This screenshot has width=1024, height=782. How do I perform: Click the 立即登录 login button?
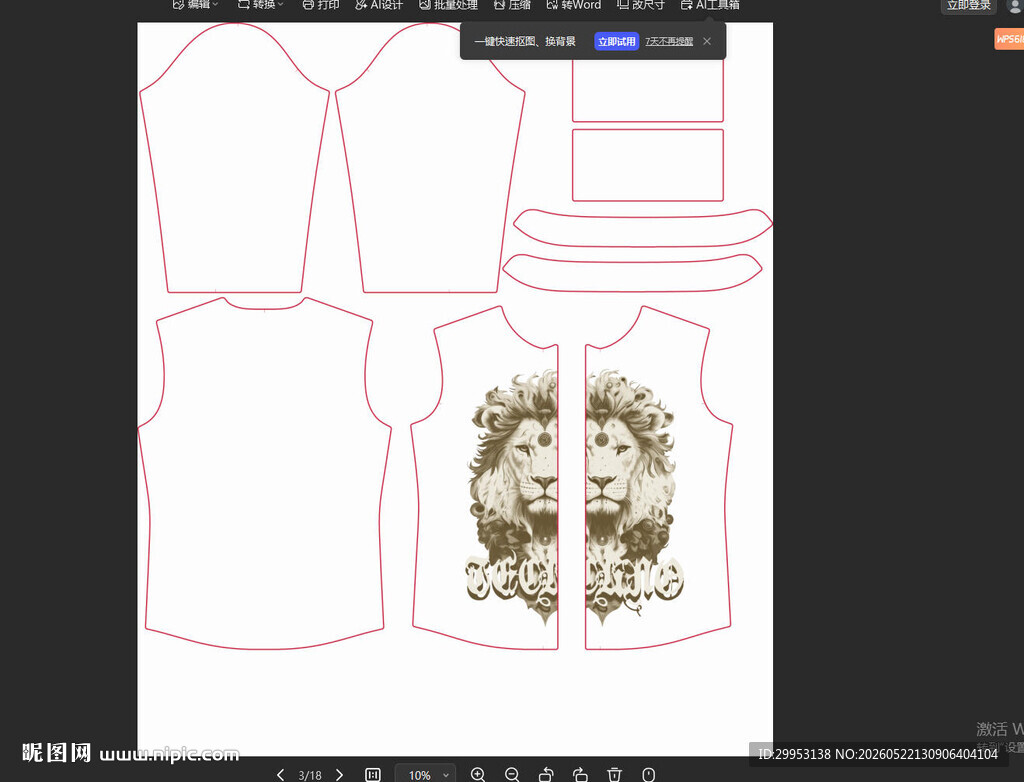click(968, 5)
